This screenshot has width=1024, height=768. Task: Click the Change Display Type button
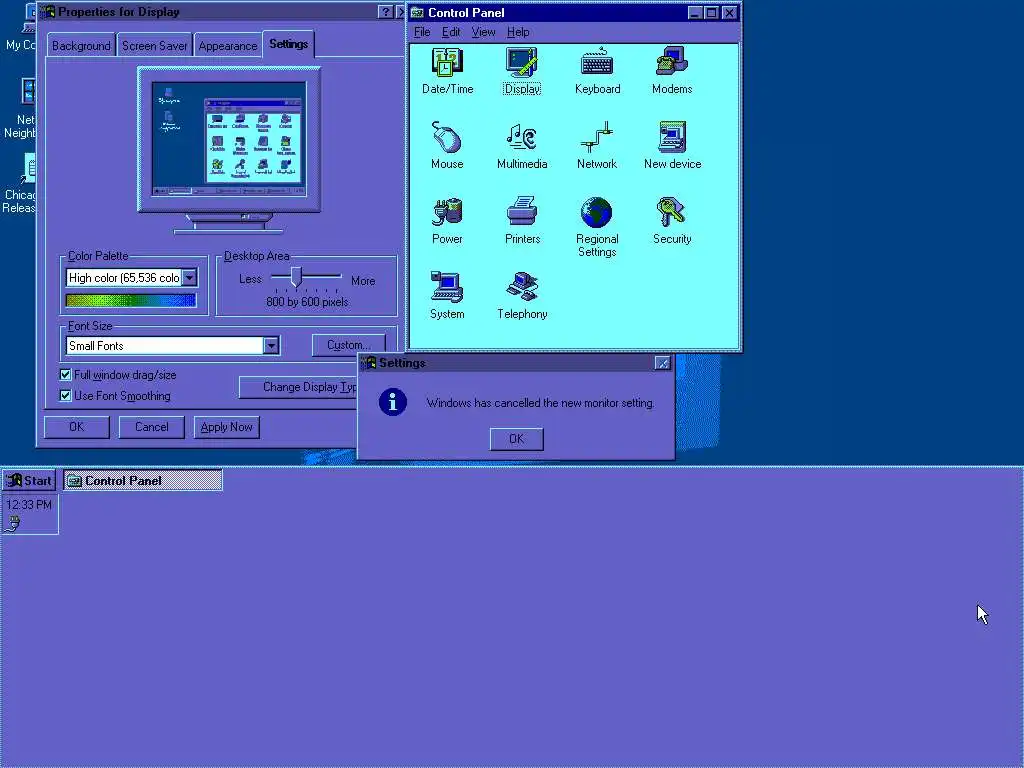pos(299,387)
